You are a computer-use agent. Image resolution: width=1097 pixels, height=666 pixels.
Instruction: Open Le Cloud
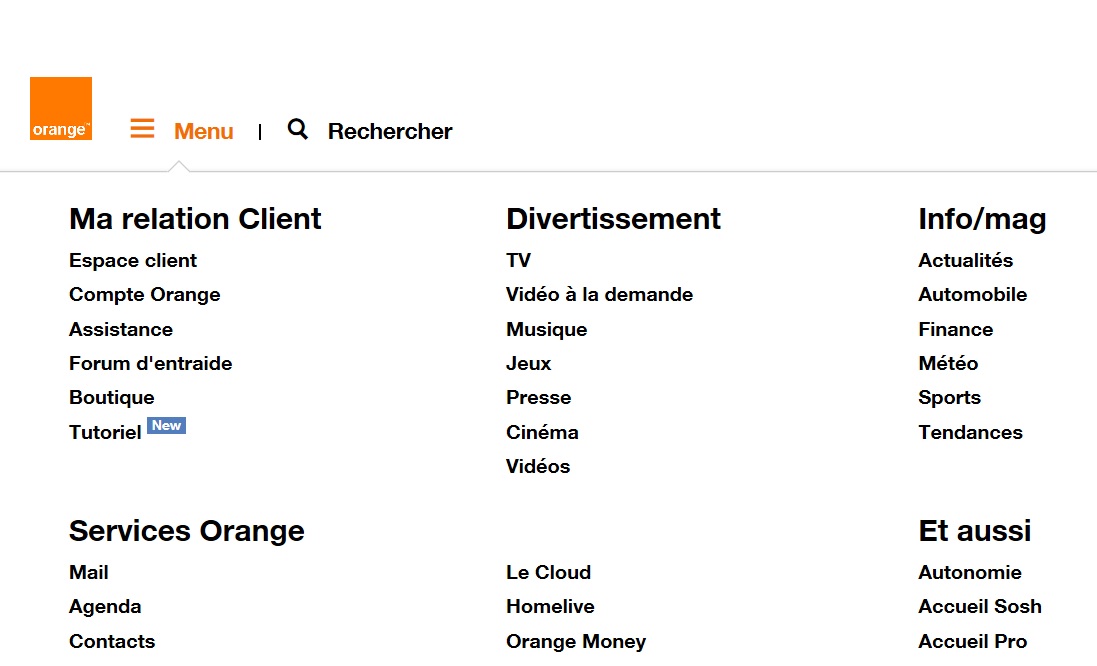[548, 572]
